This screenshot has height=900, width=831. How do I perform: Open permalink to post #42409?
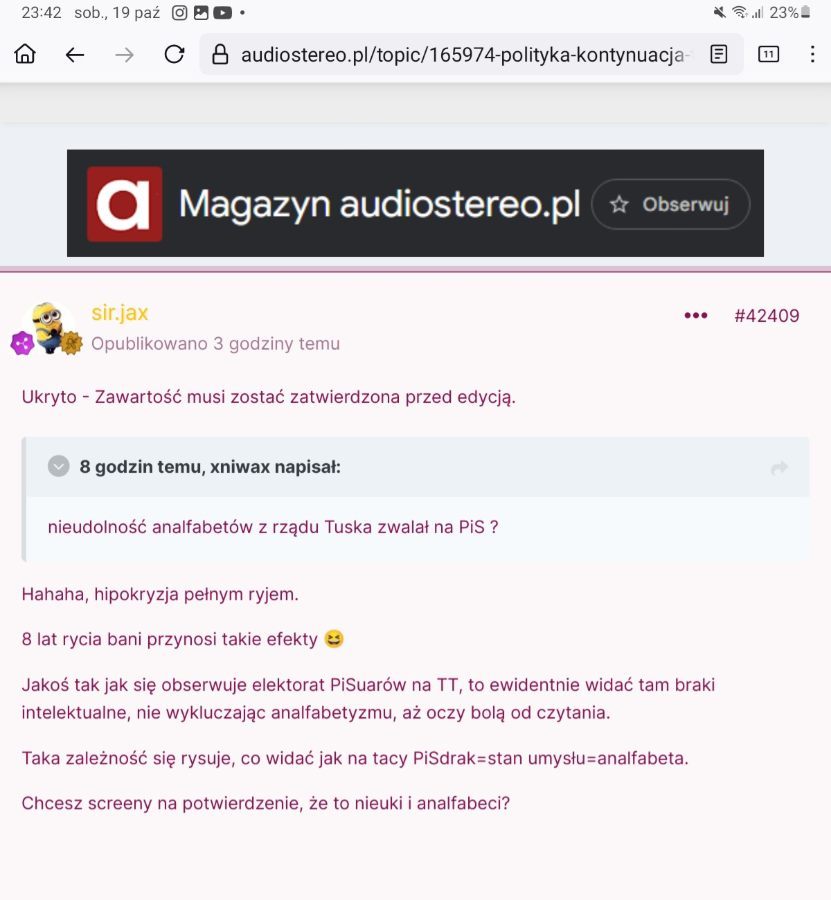coord(767,316)
